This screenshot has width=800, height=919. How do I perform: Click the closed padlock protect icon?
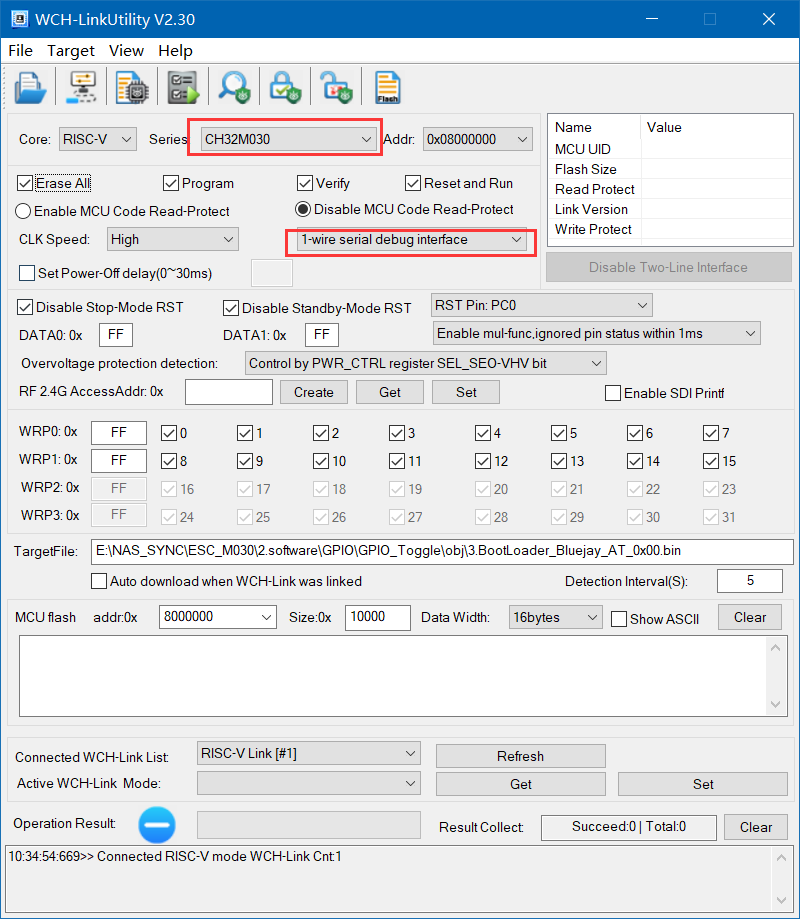pyautogui.click(x=285, y=88)
